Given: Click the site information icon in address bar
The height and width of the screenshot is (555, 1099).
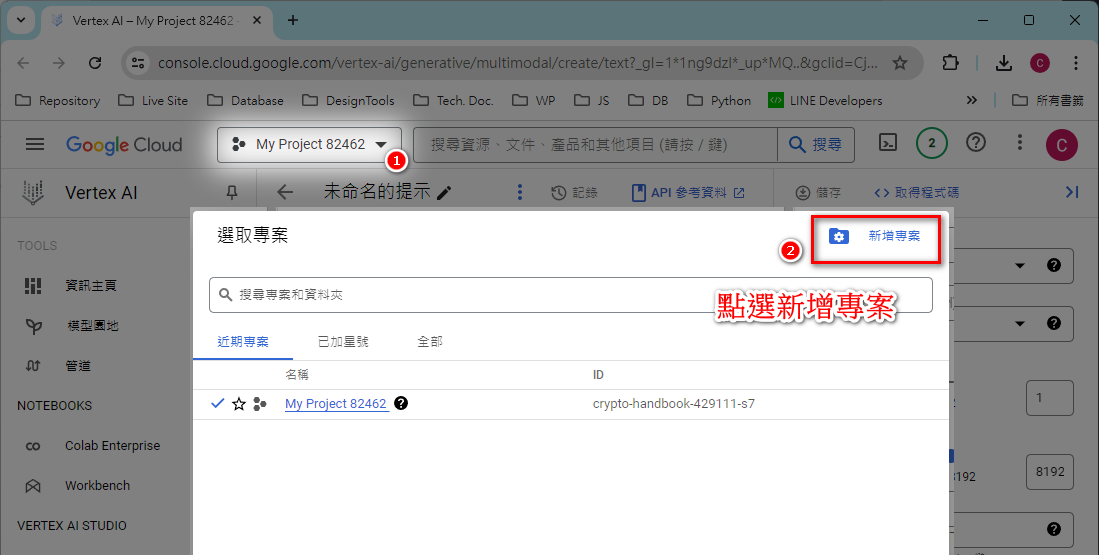Looking at the screenshot, I should tap(138, 63).
